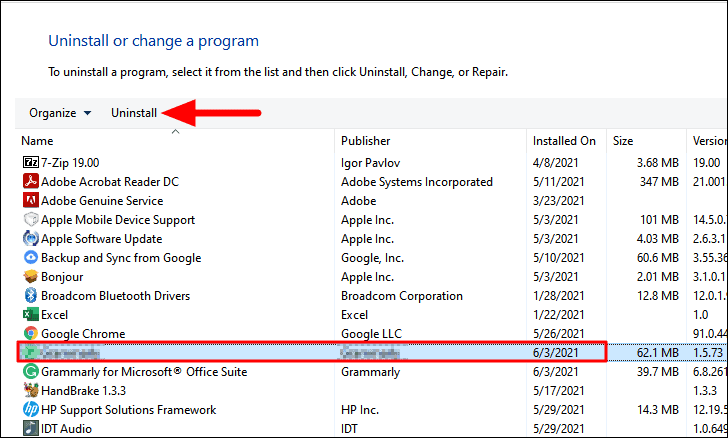Select the Google Chrome program name

coord(83,334)
